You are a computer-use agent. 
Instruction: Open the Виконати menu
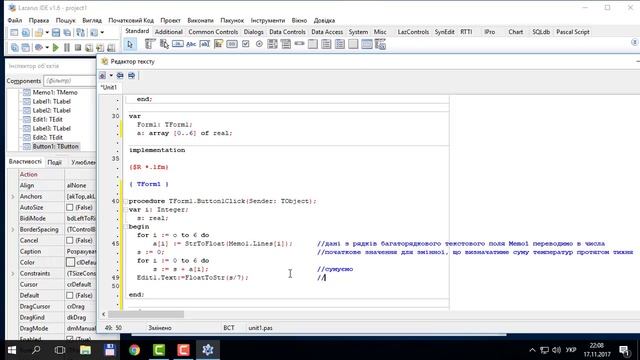pos(200,20)
